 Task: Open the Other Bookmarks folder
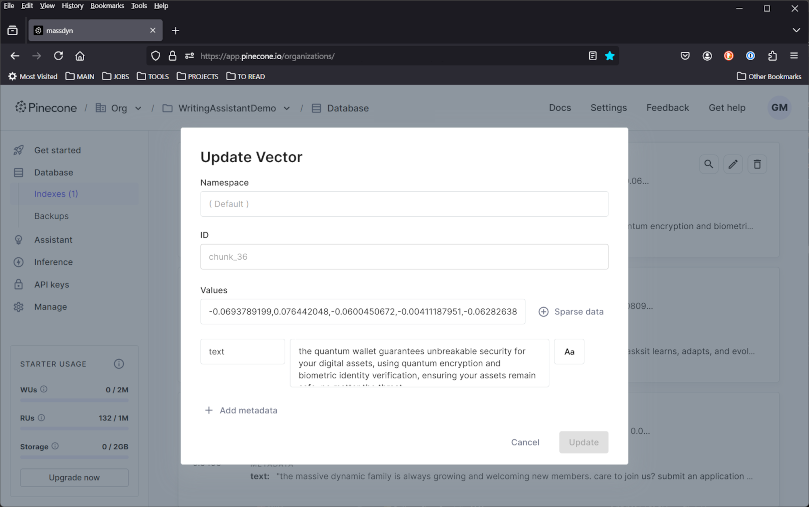click(x=769, y=76)
